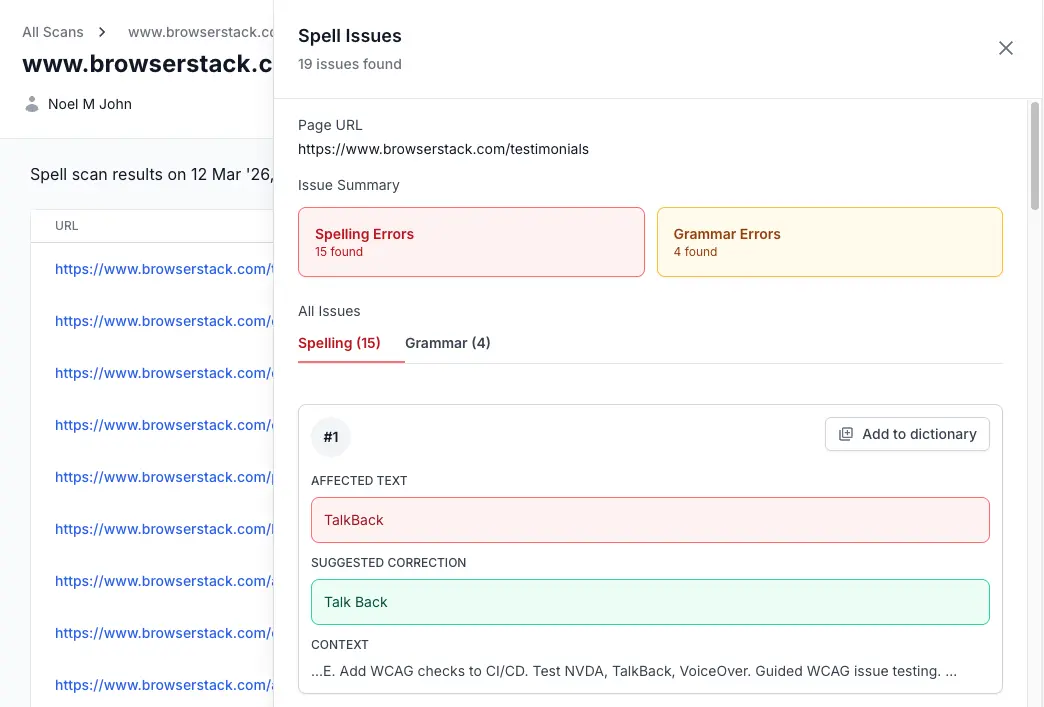Screen dimensions: 1044x707
Task: Select the highlighted TalkBack affected text
Action: coord(650,520)
